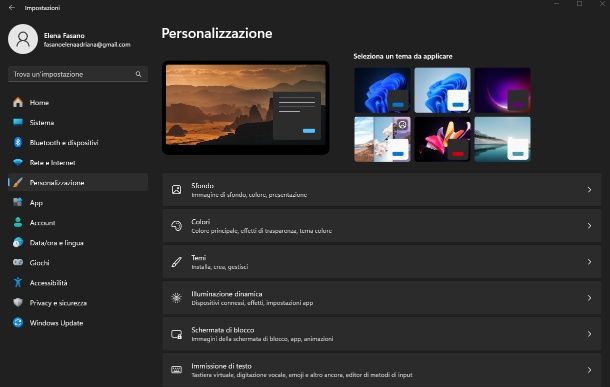Open Bluetooth e dispositivi icon
Viewport: 610px width, 387px height.
(18, 142)
